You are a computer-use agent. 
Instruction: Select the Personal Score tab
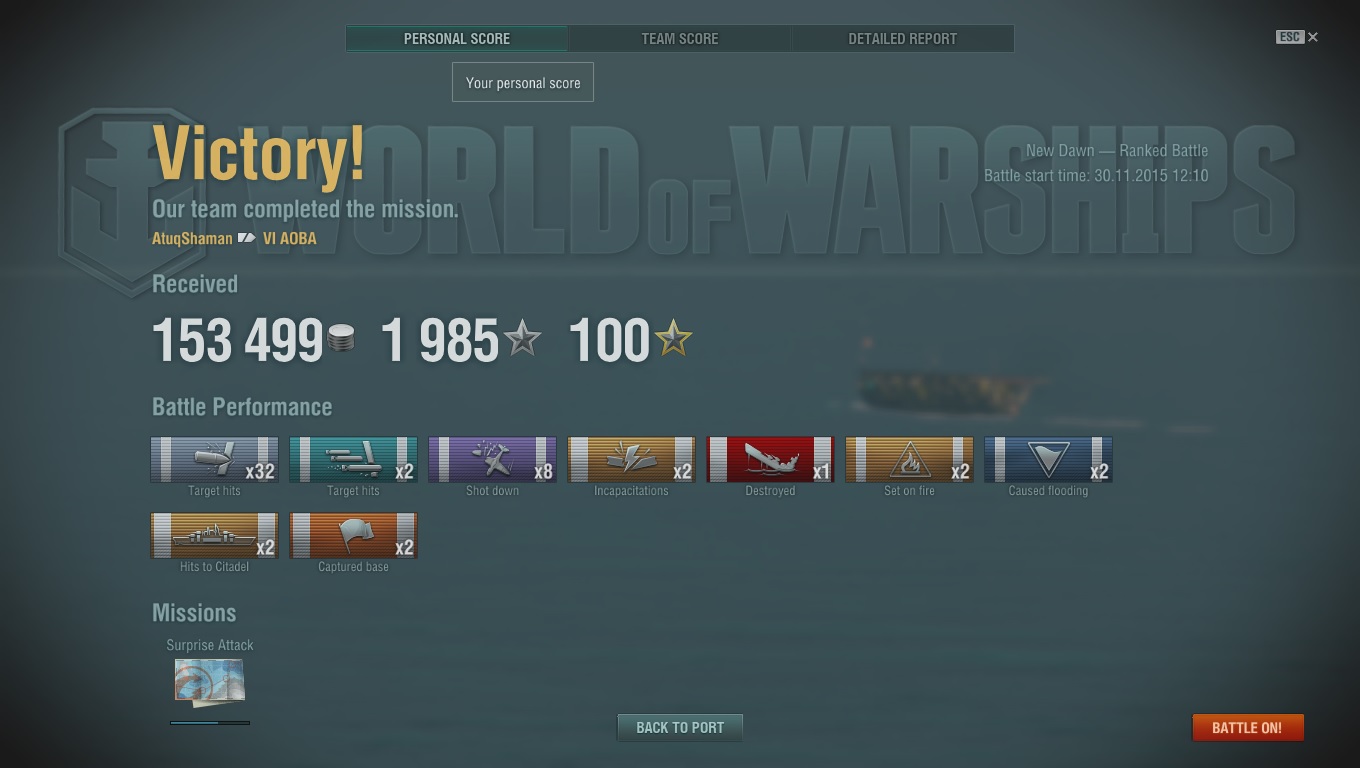tap(457, 39)
